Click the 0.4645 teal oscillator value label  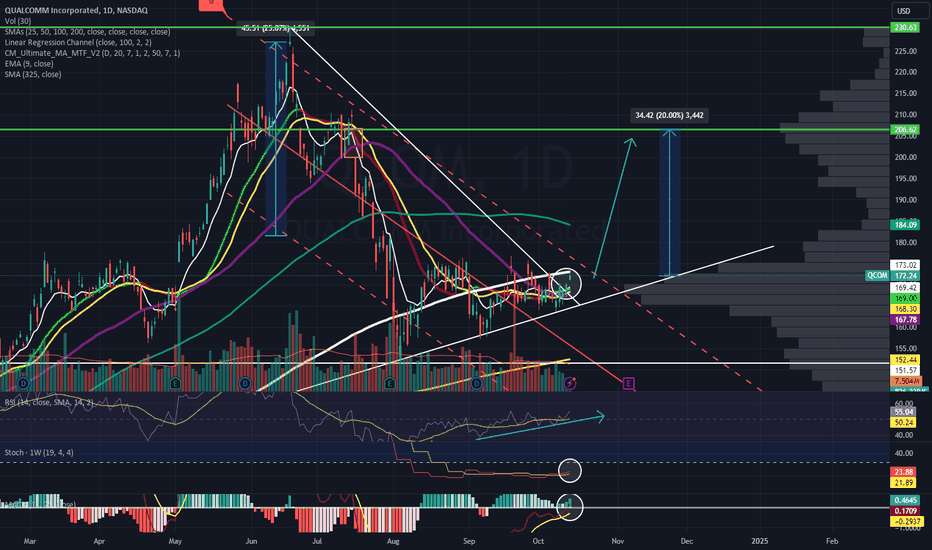pyautogui.click(x=905, y=501)
